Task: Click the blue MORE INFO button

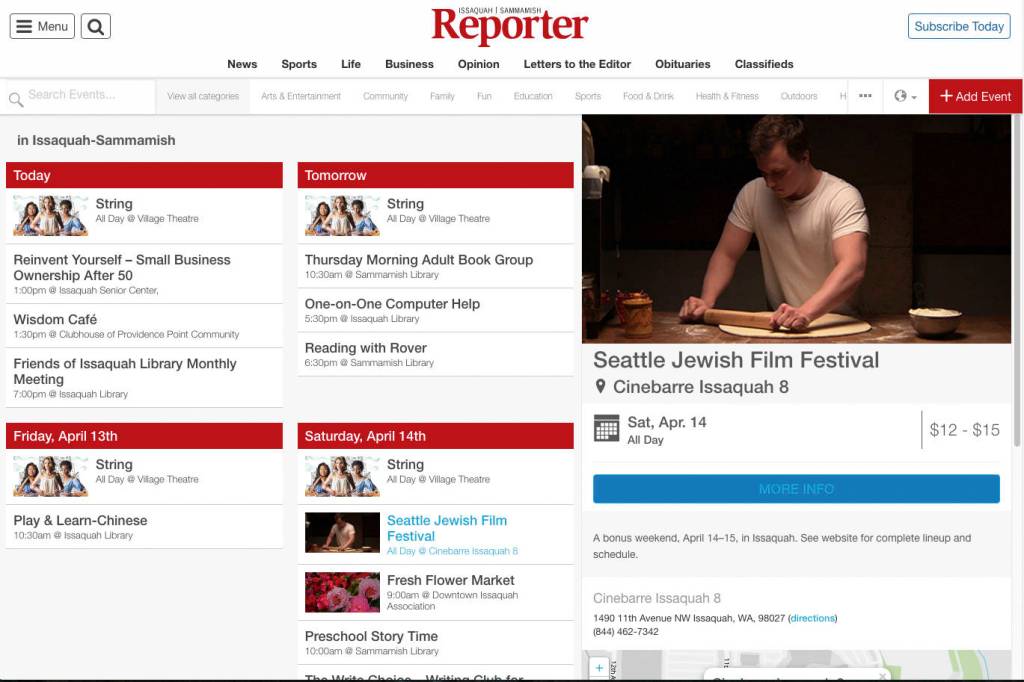Action: 796,489
